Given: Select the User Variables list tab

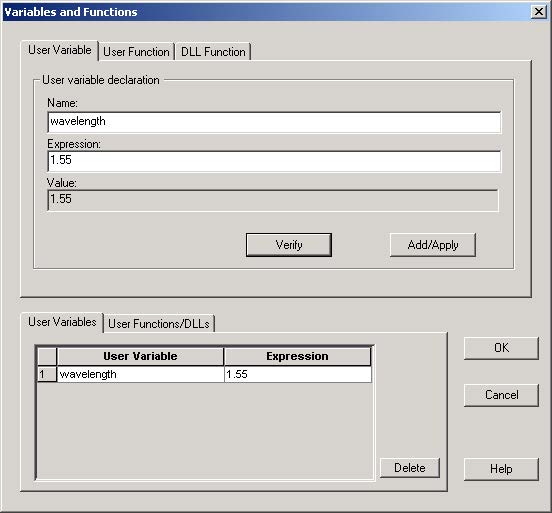Looking at the screenshot, I should click(62, 322).
